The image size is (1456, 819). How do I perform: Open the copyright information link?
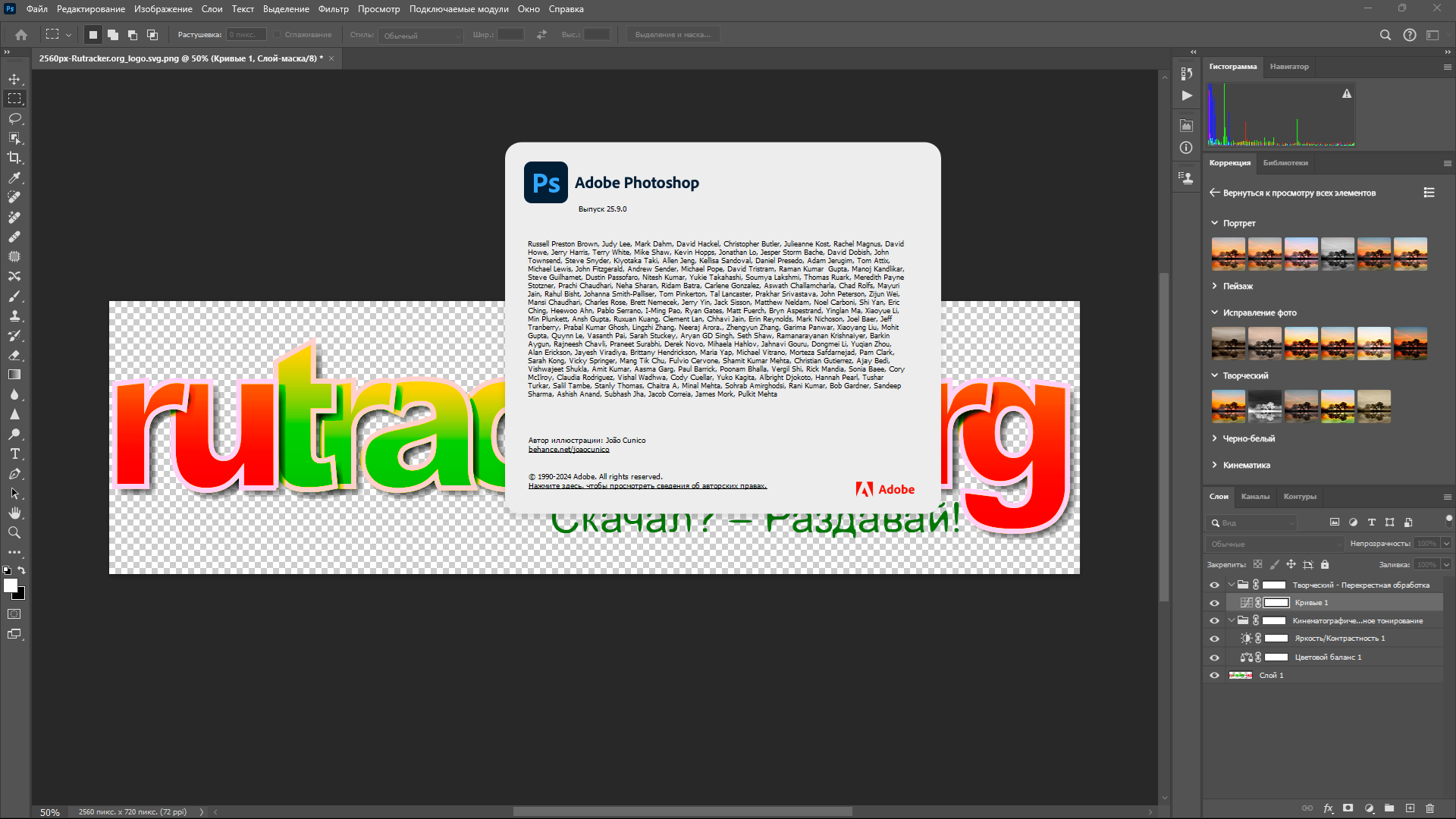[648, 486]
